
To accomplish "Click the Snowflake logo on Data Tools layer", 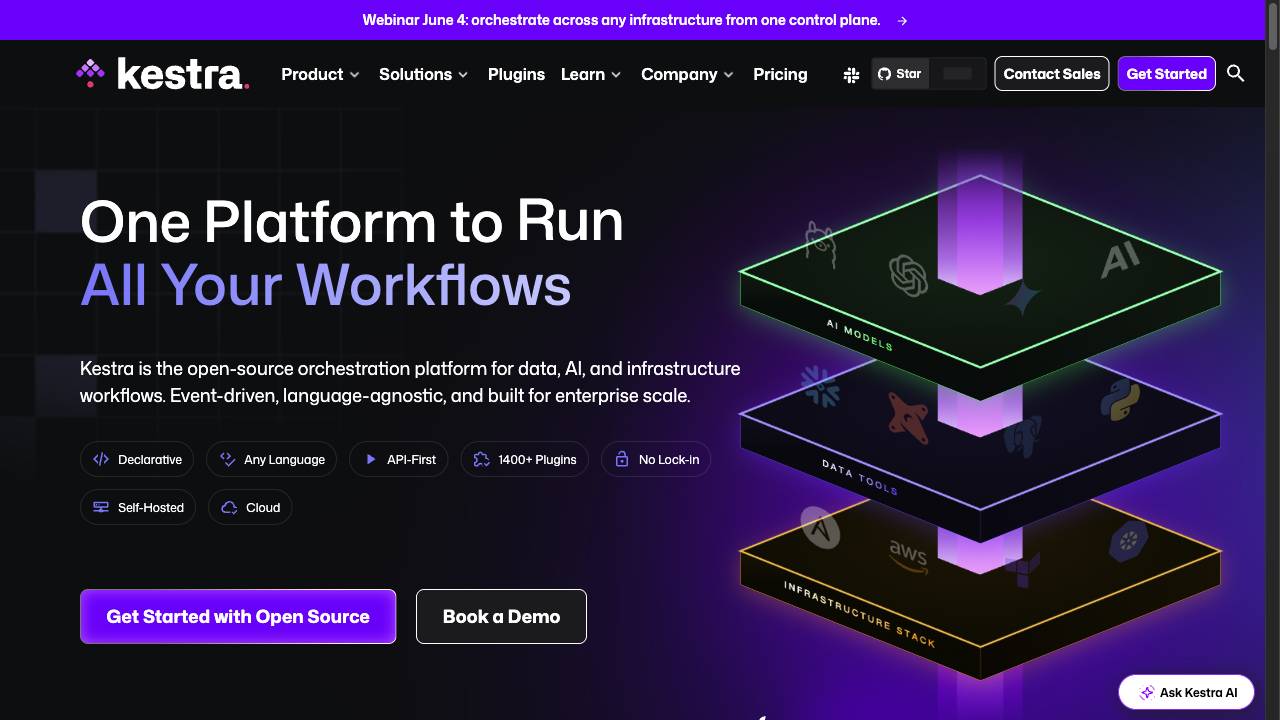I will tap(819, 387).
